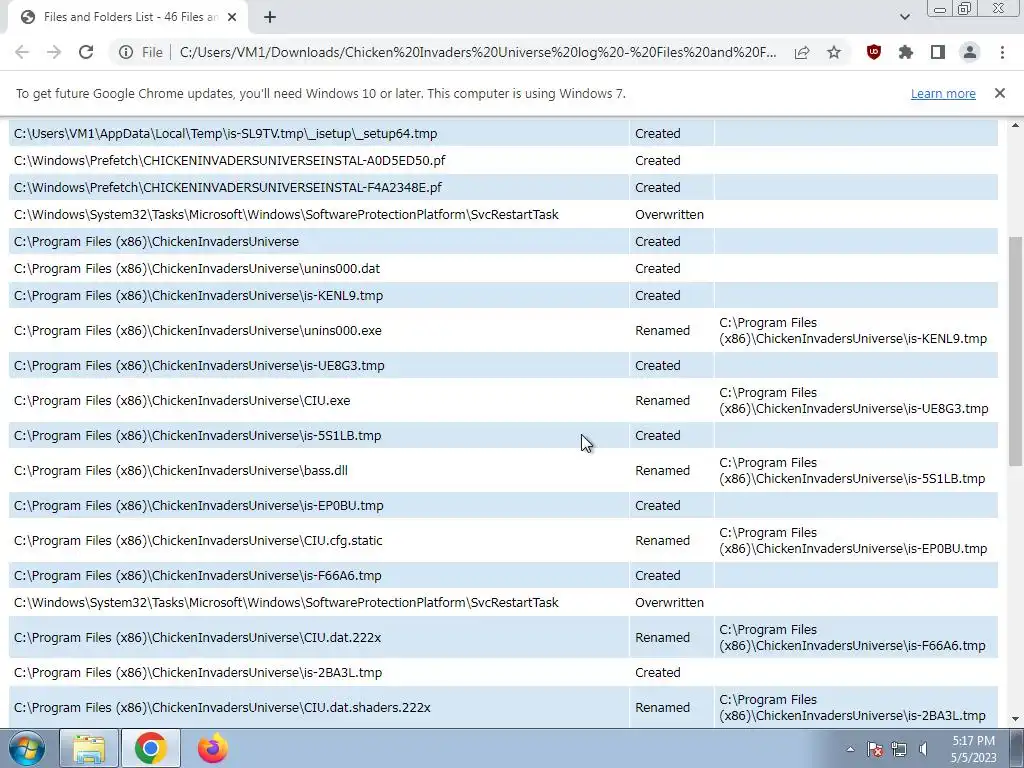Select the unins000.dat path cell
Image resolution: width=1024 pixels, height=768 pixels.
[x=319, y=268]
